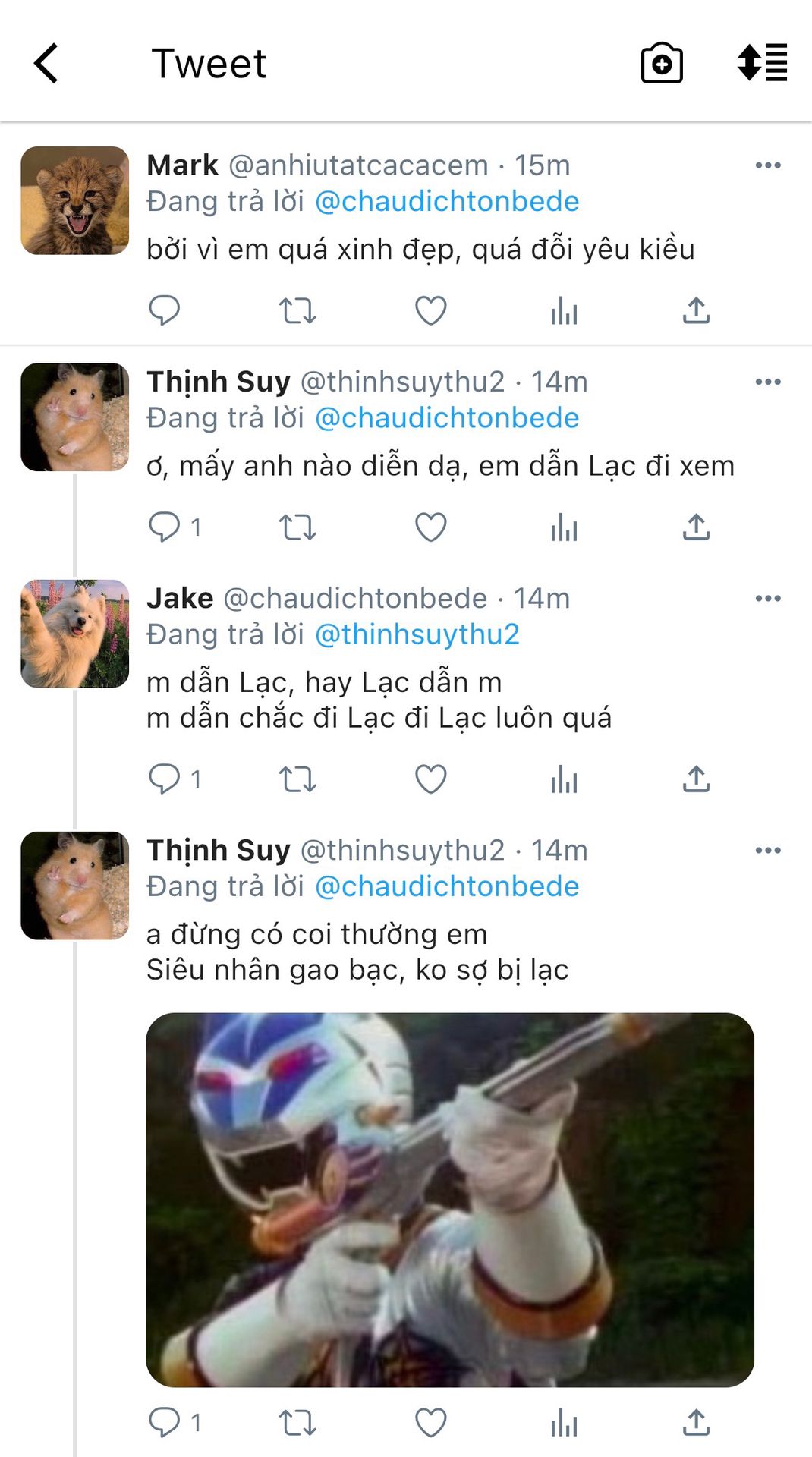Open the reply sort order icon
The width and height of the screenshot is (812, 1457).
point(762,62)
